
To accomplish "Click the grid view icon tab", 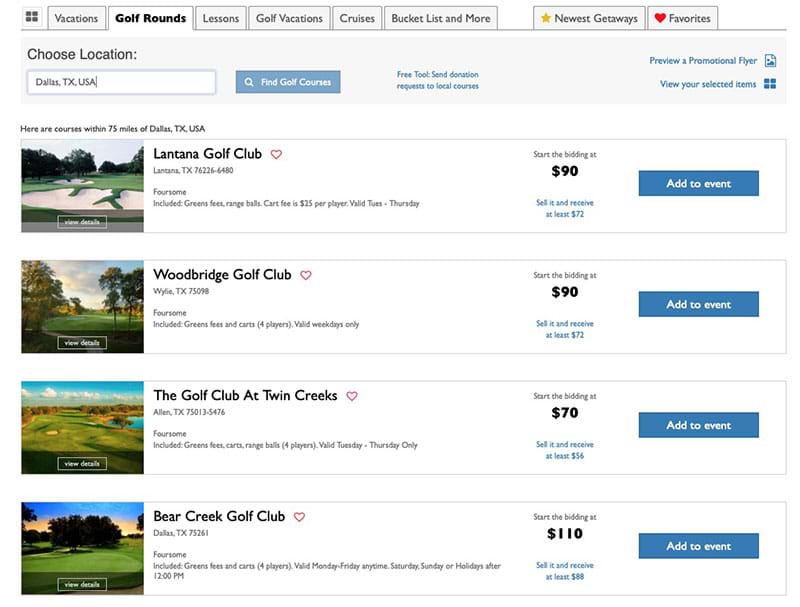I will [x=32, y=18].
